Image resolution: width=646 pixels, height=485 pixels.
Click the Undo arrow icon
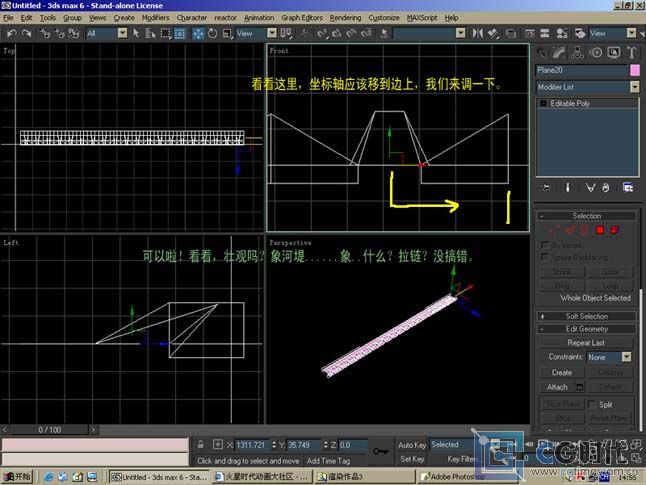pos(12,33)
